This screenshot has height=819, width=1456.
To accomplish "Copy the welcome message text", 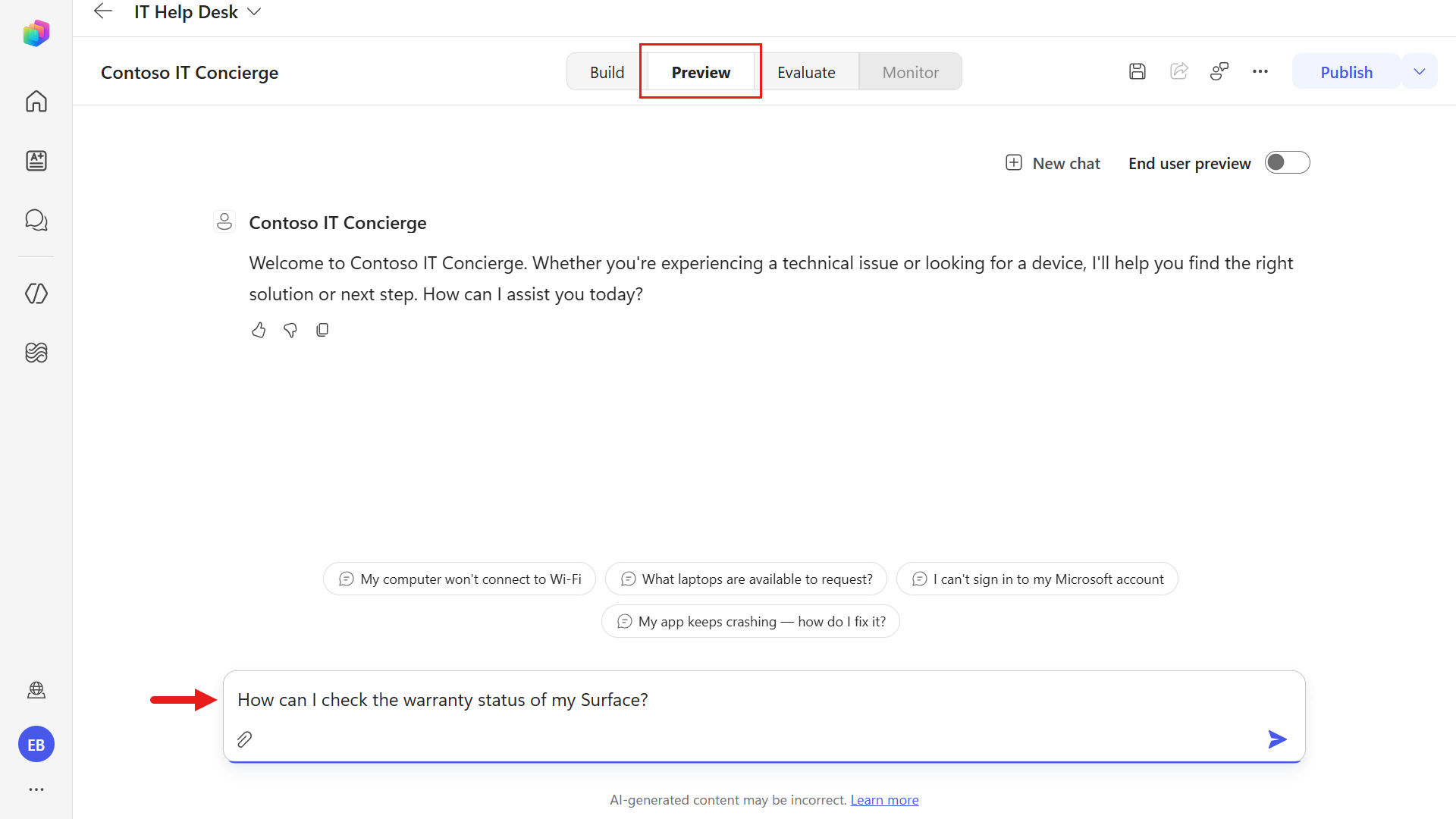I will [322, 330].
